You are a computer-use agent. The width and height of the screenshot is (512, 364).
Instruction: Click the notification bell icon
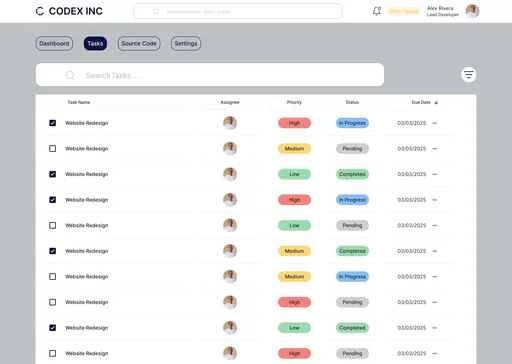pos(377,11)
